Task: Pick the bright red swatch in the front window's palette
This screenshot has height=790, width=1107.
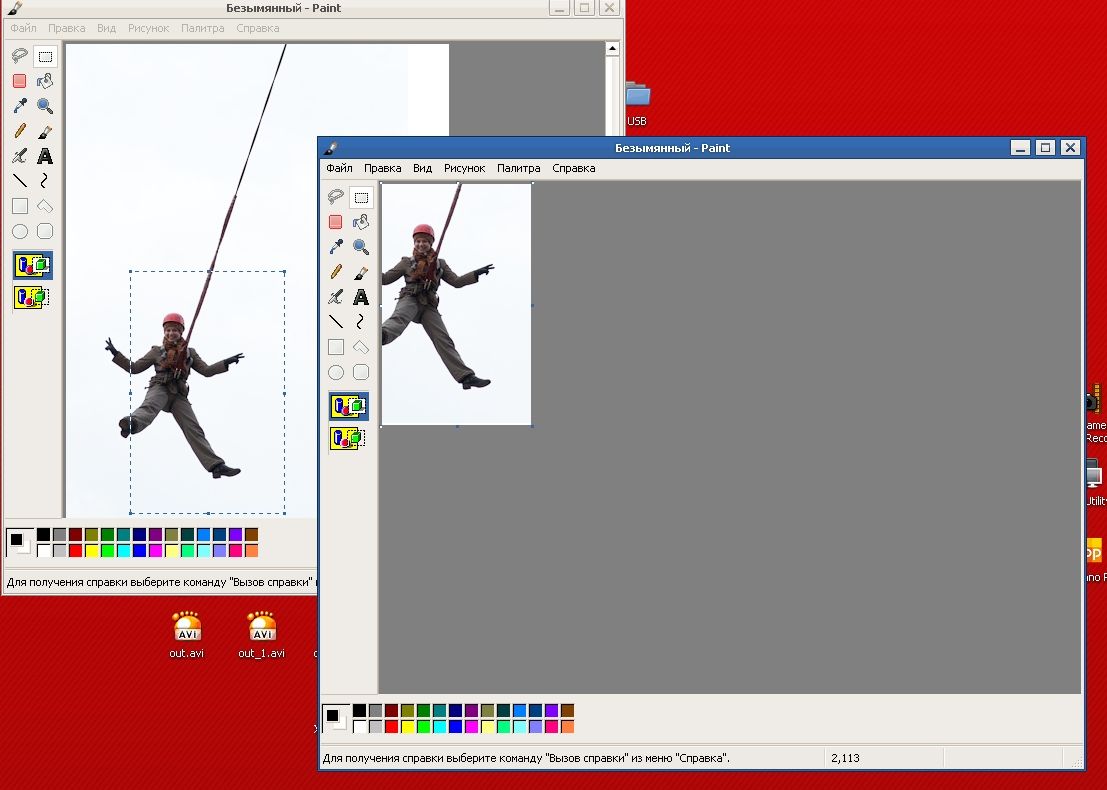Action: [x=392, y=727]
